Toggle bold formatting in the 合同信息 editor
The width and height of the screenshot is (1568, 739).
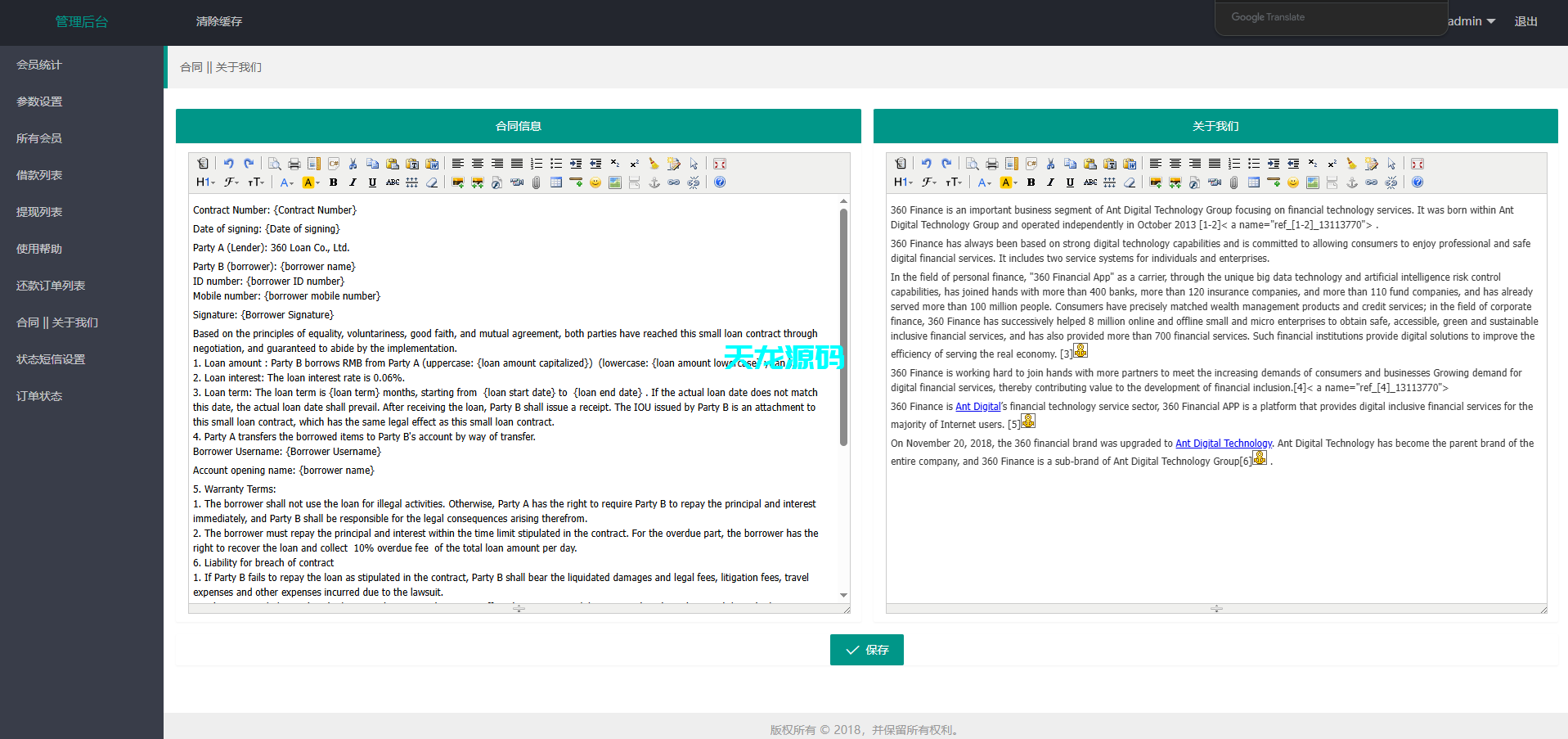coord(333,182)
